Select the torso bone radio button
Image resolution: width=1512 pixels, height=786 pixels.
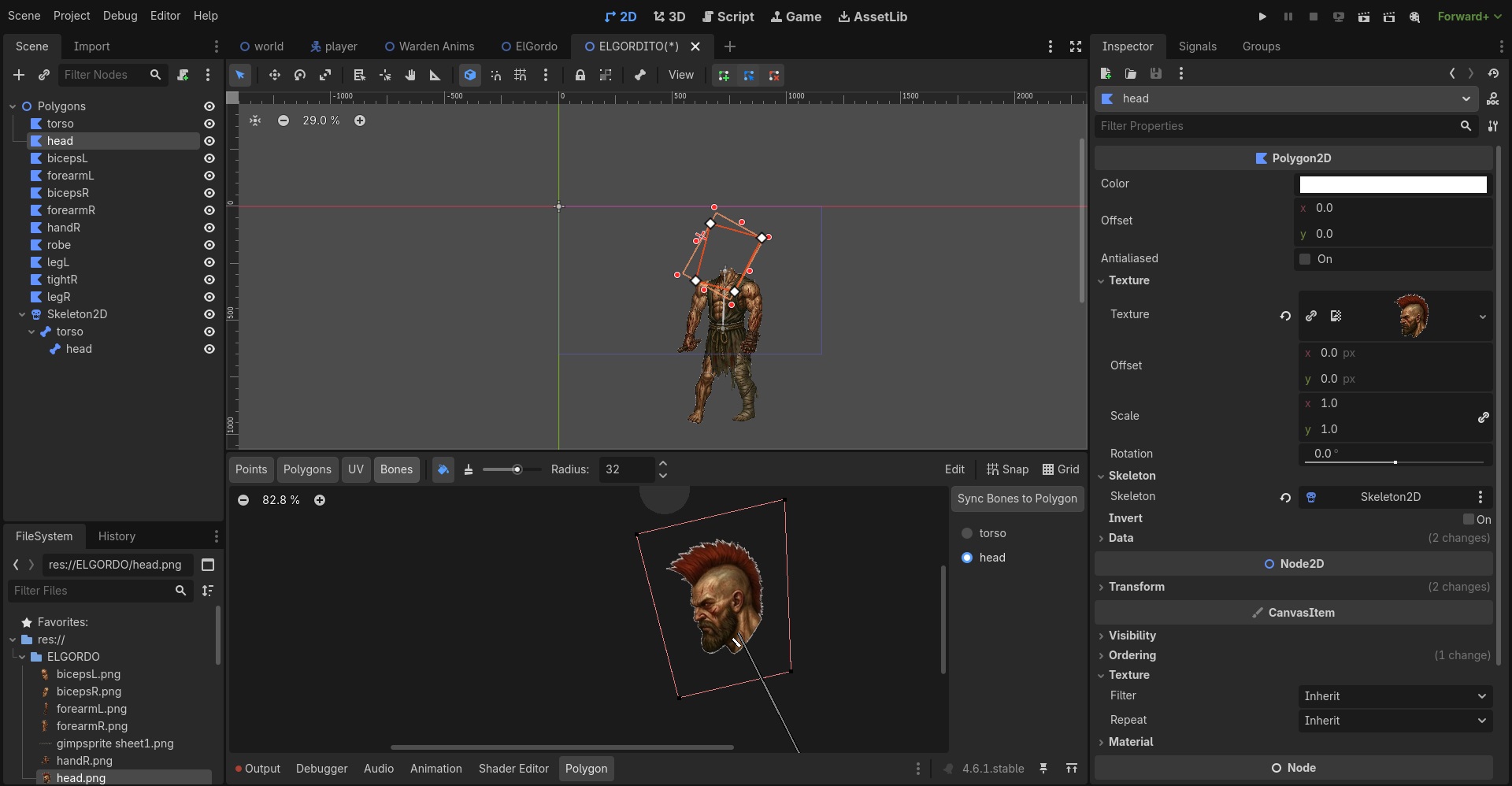[967, 533]
